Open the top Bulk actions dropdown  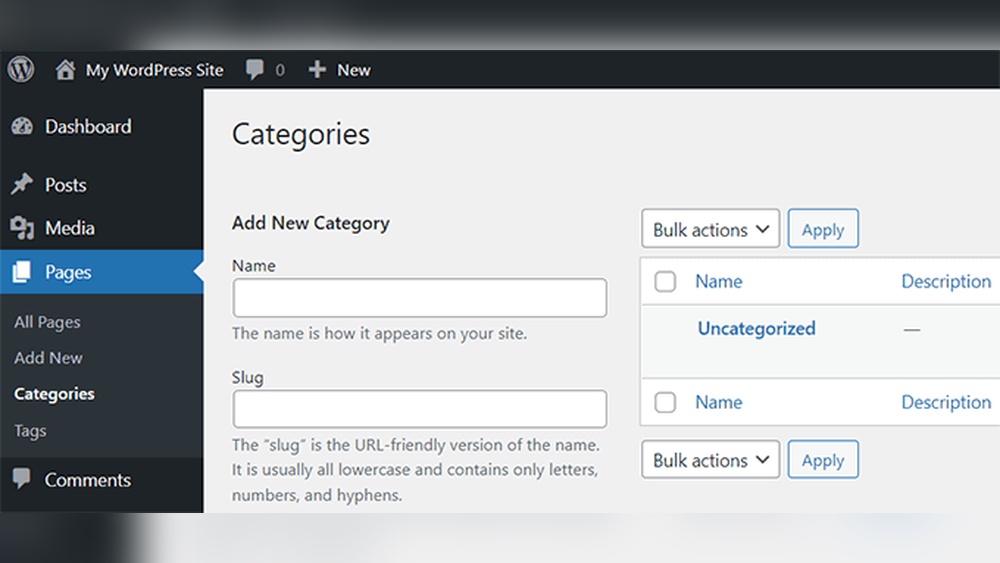tap(710, 229)
